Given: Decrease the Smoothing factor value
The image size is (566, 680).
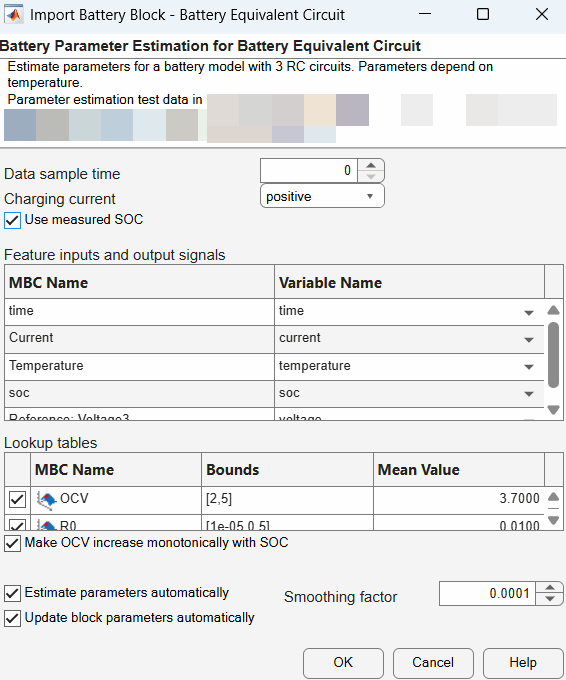Looking at the screenshot, I should click(550, 599).
